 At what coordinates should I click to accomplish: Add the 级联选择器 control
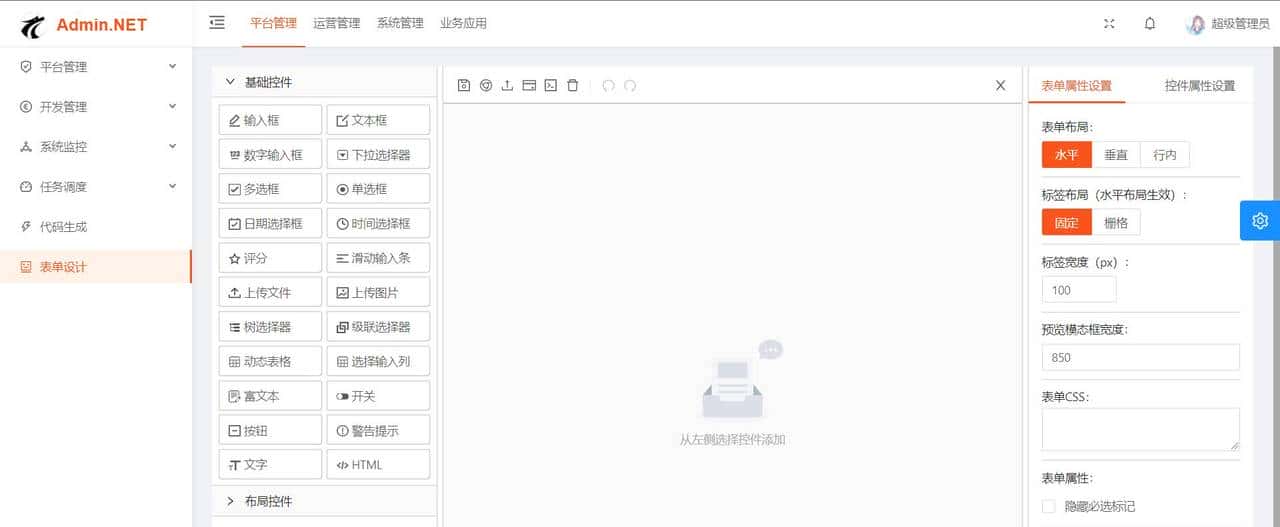click(378, 327)
